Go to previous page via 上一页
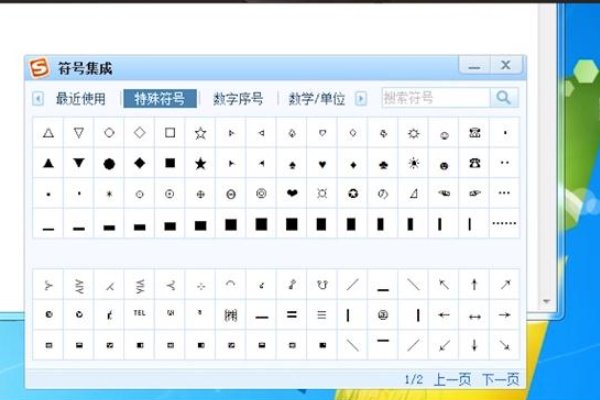 tap(452, 379)
